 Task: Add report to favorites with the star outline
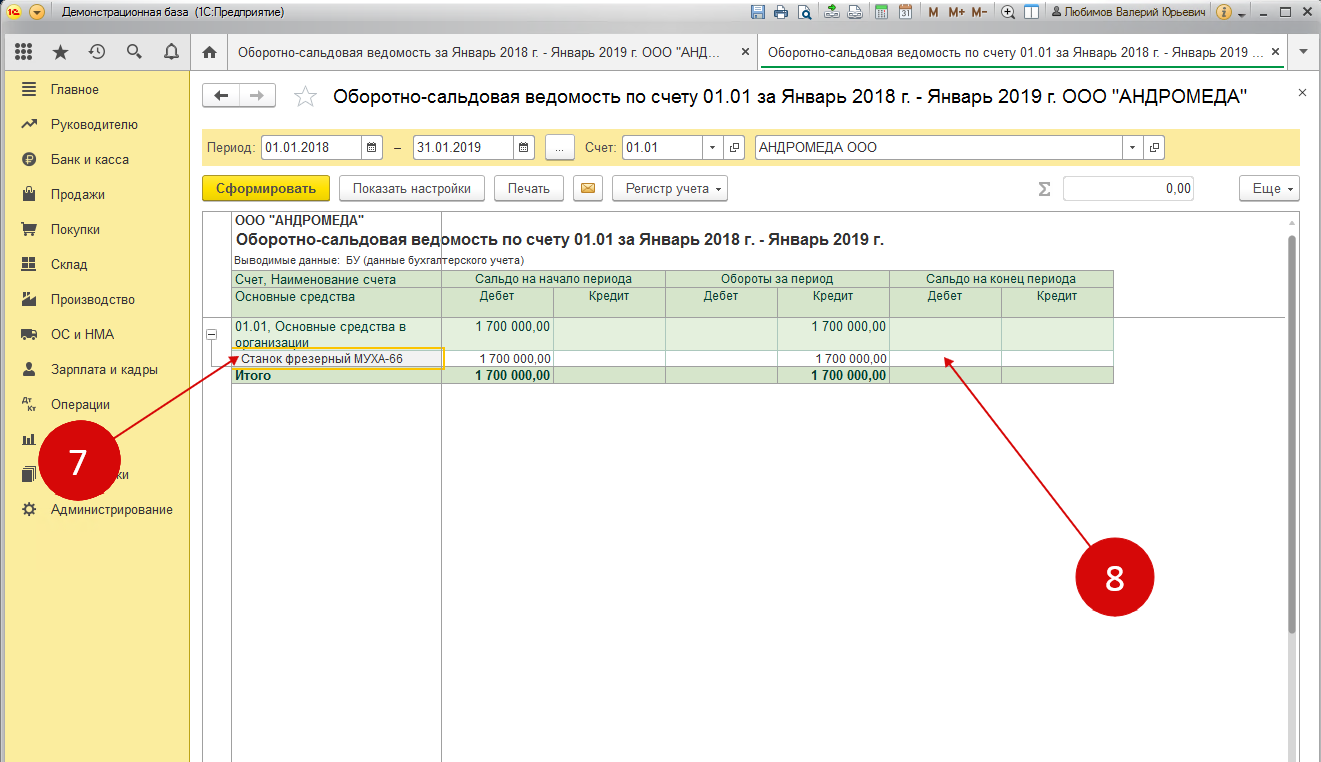(305, 96)
